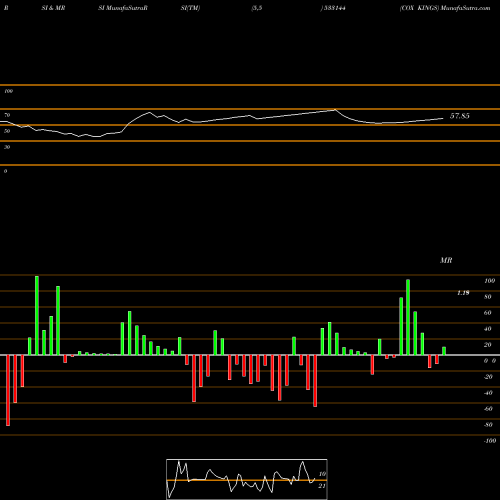
Task: Click the "SI & MR" header text
Action: (x=53, y=8)
